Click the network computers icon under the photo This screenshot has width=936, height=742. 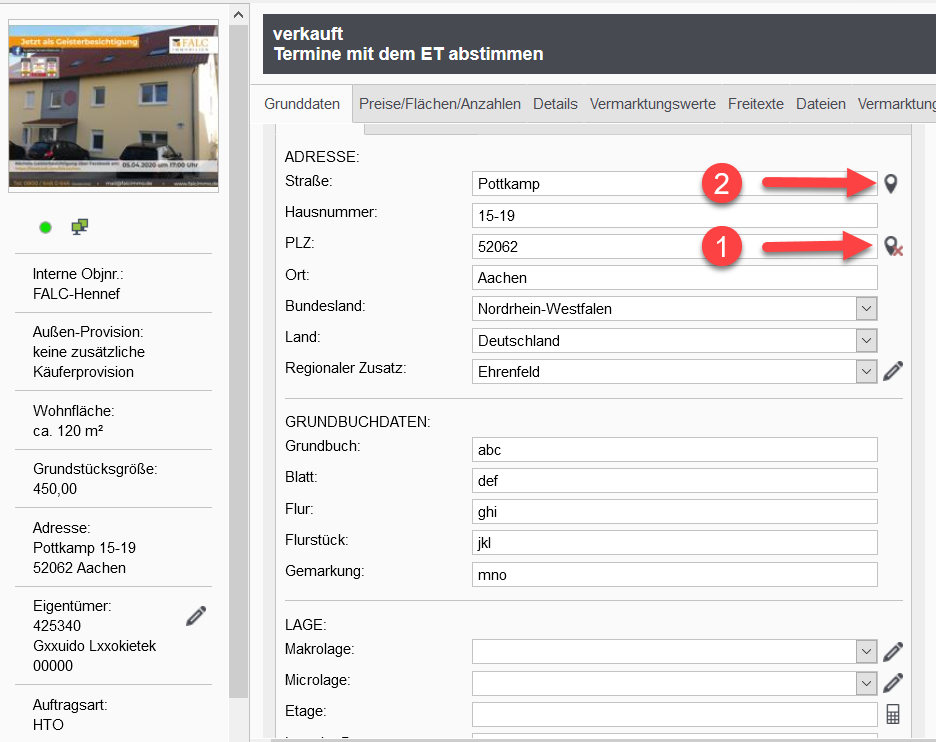[x=80, y=227]
